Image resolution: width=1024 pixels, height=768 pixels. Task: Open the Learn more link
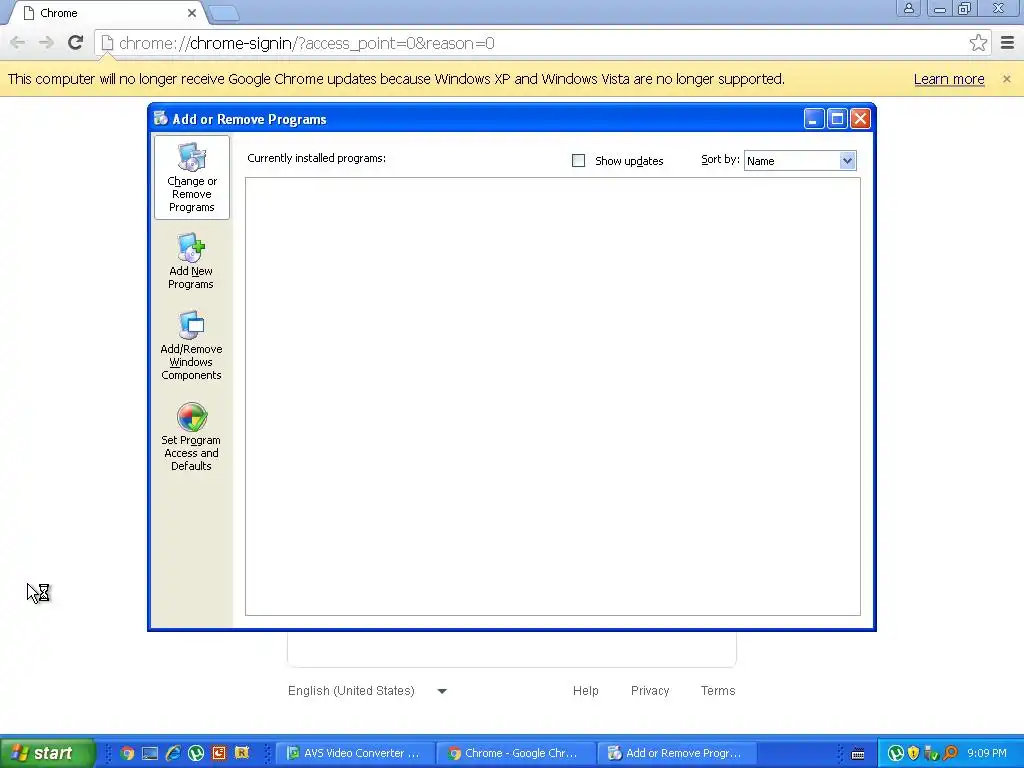(949, 79)
